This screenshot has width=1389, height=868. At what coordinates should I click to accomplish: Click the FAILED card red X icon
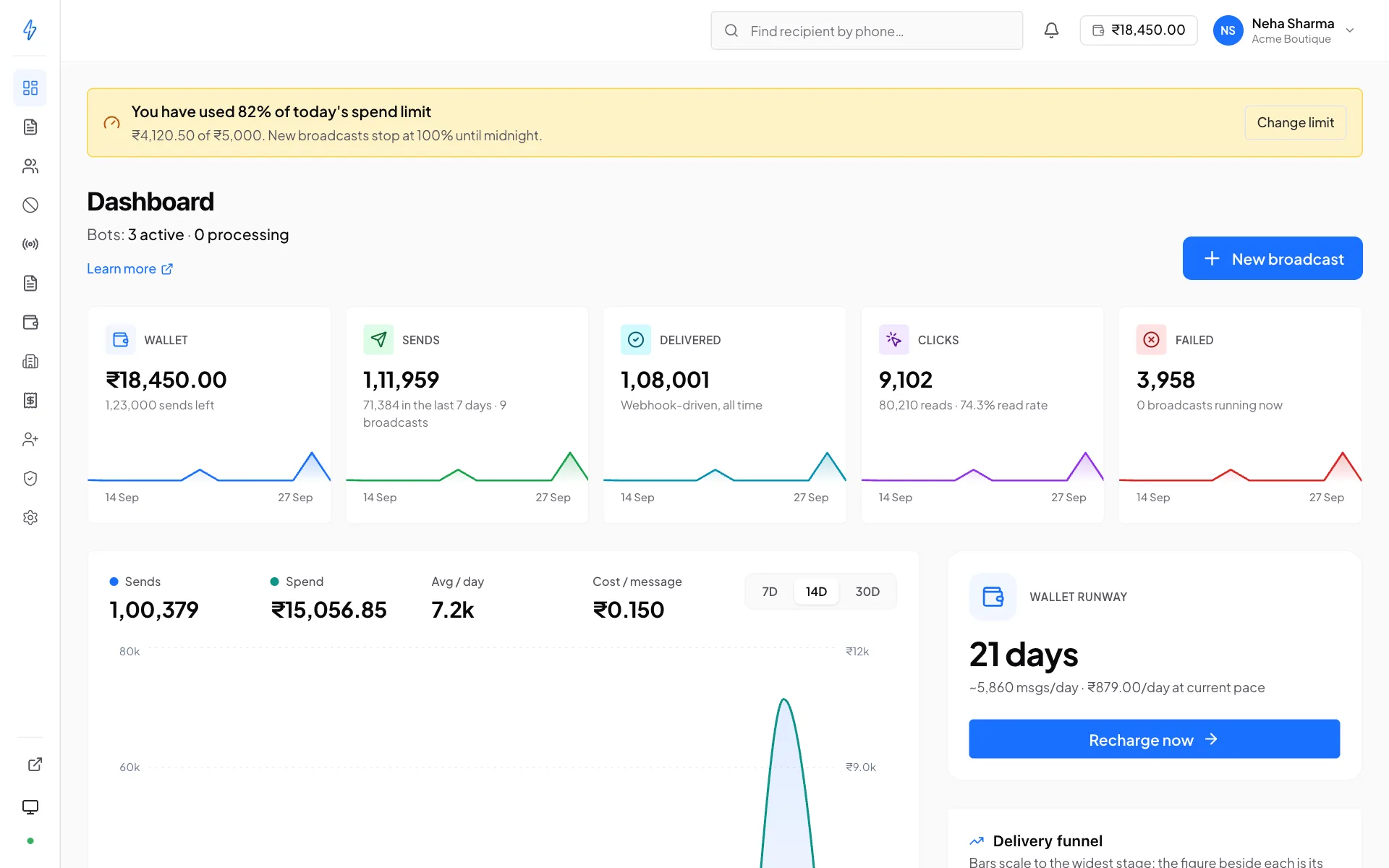point(1152,340)
